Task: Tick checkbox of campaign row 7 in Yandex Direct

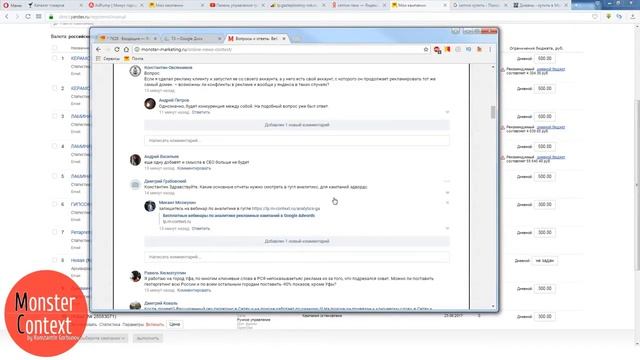Action: [x=55, y=232]
